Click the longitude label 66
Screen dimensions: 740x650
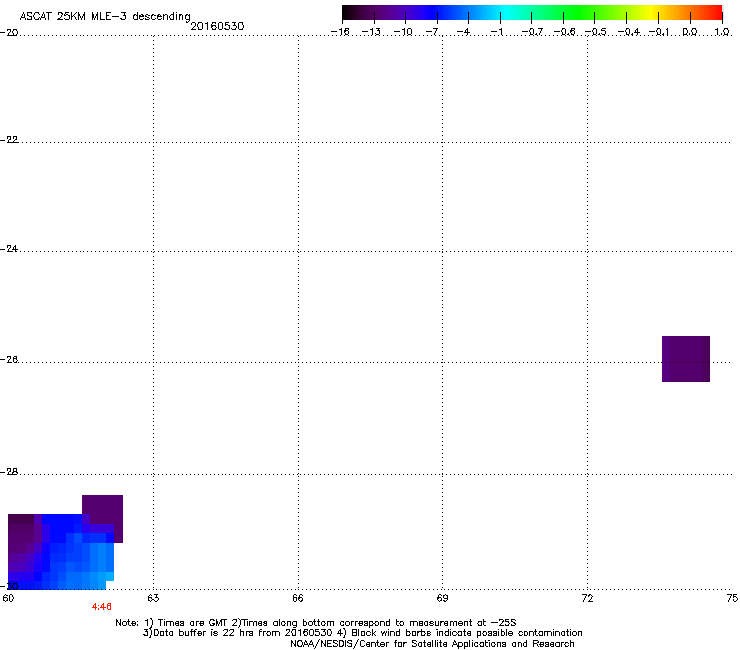click(x=298, y=599)
